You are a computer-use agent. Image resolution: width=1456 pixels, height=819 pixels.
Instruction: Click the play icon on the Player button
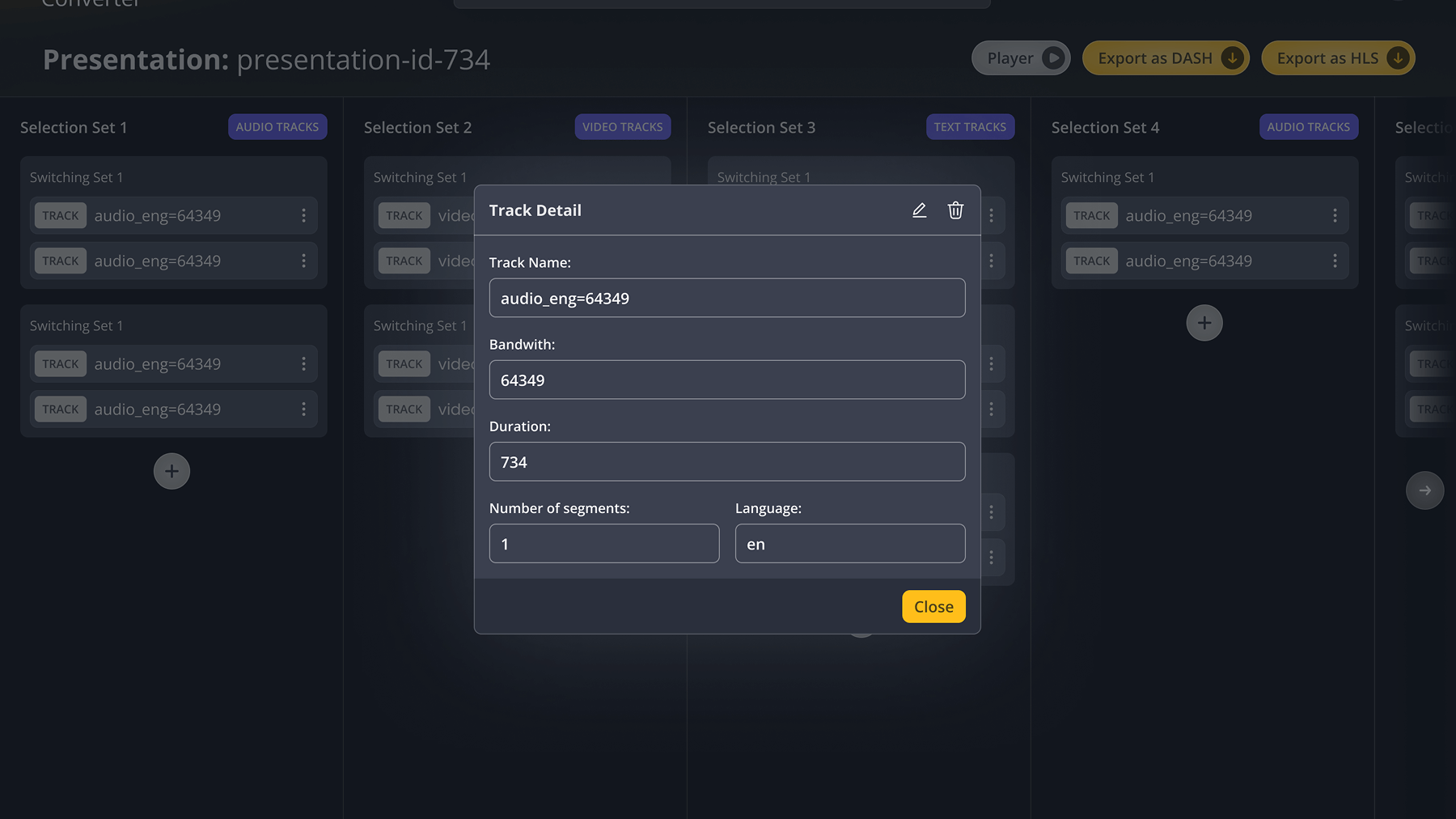[x=1052, y=57]
